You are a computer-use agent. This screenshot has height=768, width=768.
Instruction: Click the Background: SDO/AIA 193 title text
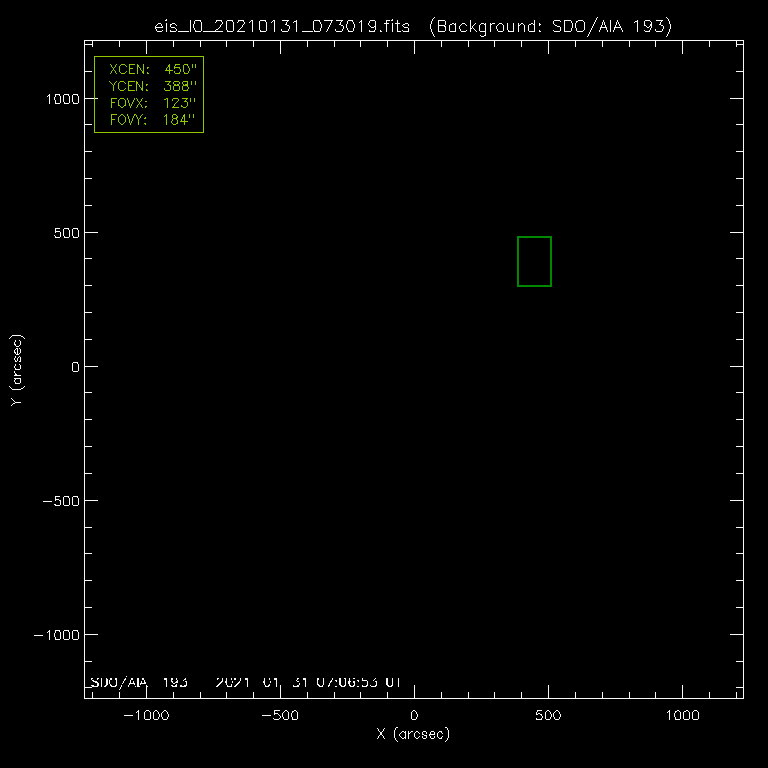[x=549, y=25]
